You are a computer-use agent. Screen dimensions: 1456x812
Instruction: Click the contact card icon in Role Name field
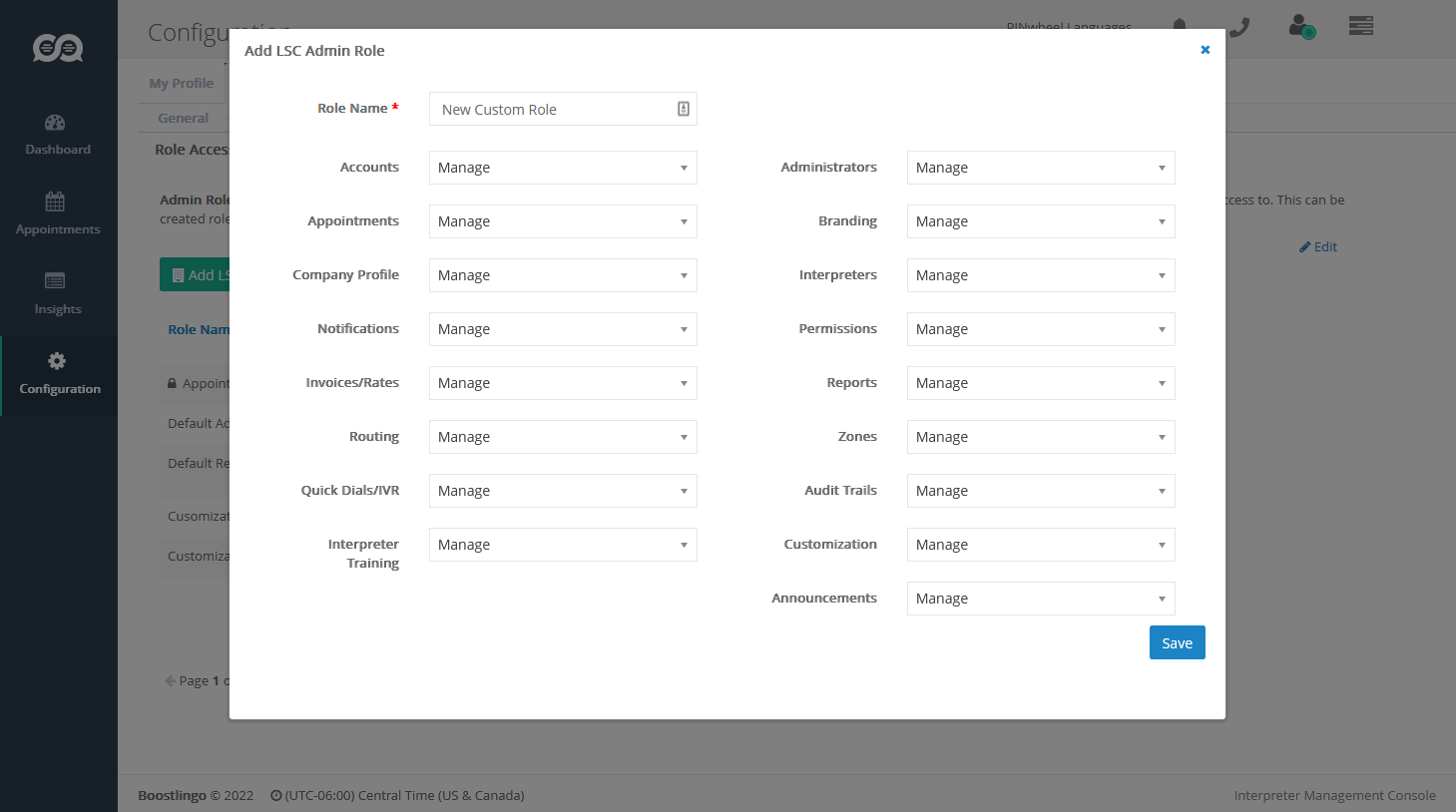click(684, 109)
